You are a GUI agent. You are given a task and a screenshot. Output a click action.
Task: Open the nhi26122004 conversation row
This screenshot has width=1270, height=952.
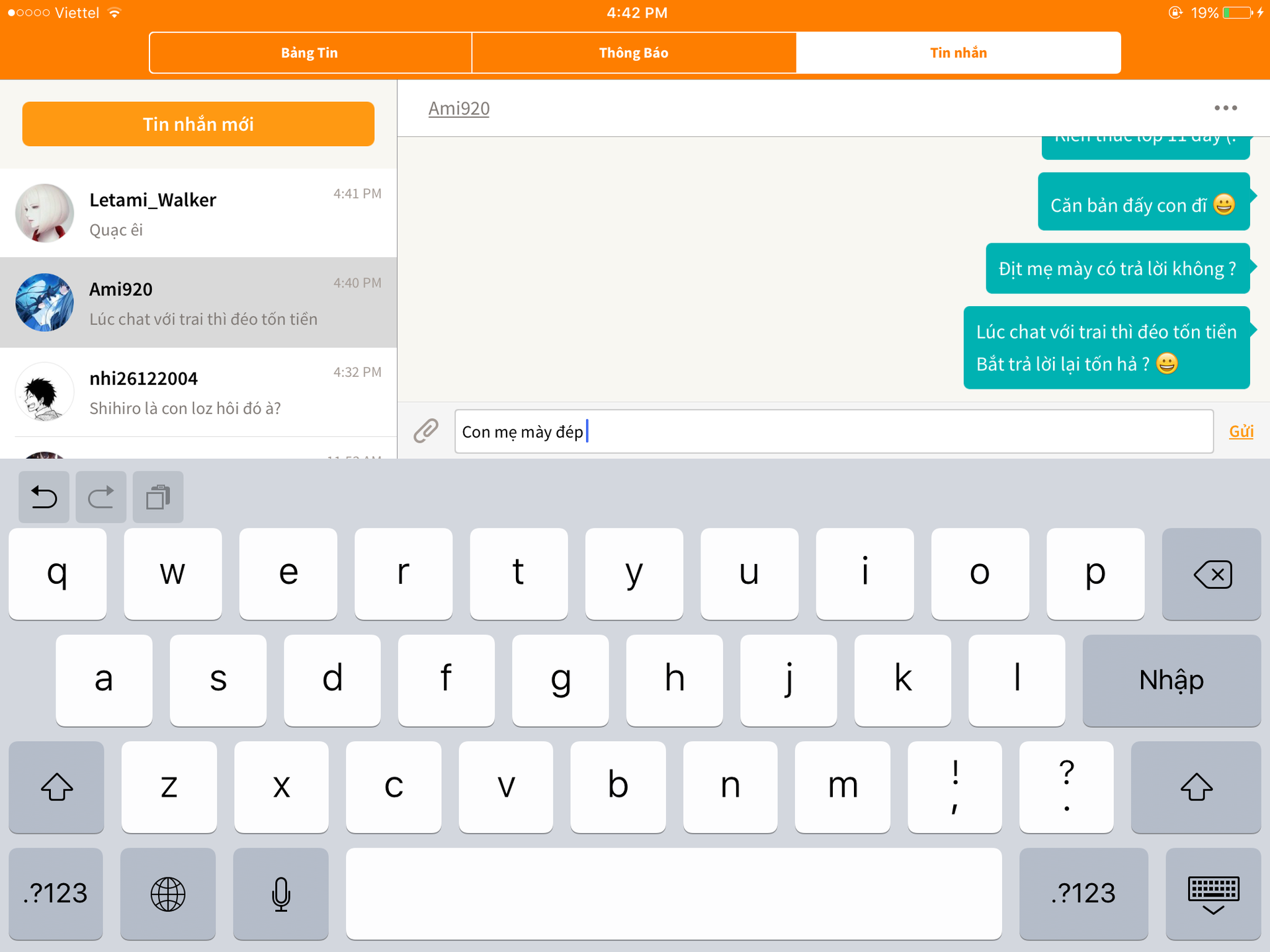pos(198,391)
